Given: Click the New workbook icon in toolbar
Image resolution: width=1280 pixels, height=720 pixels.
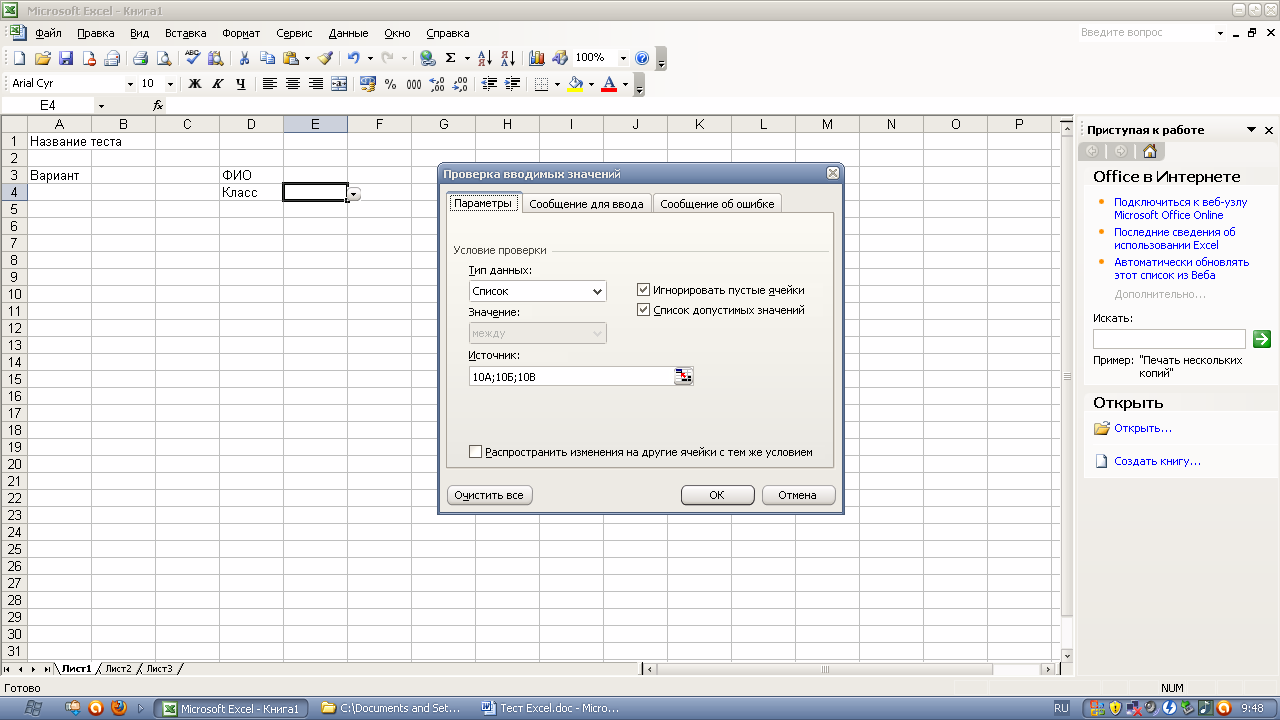Looking at the screenshot, I should click(19, 58).
